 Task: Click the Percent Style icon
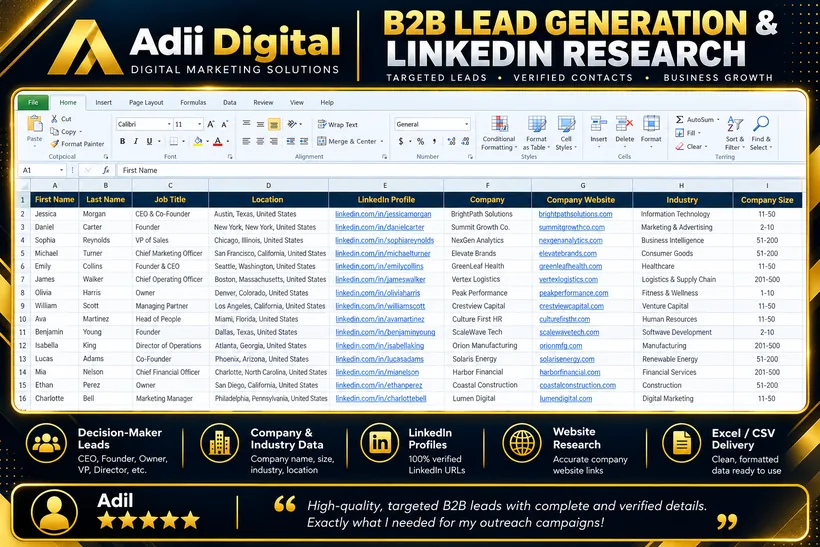pos(420,141)
